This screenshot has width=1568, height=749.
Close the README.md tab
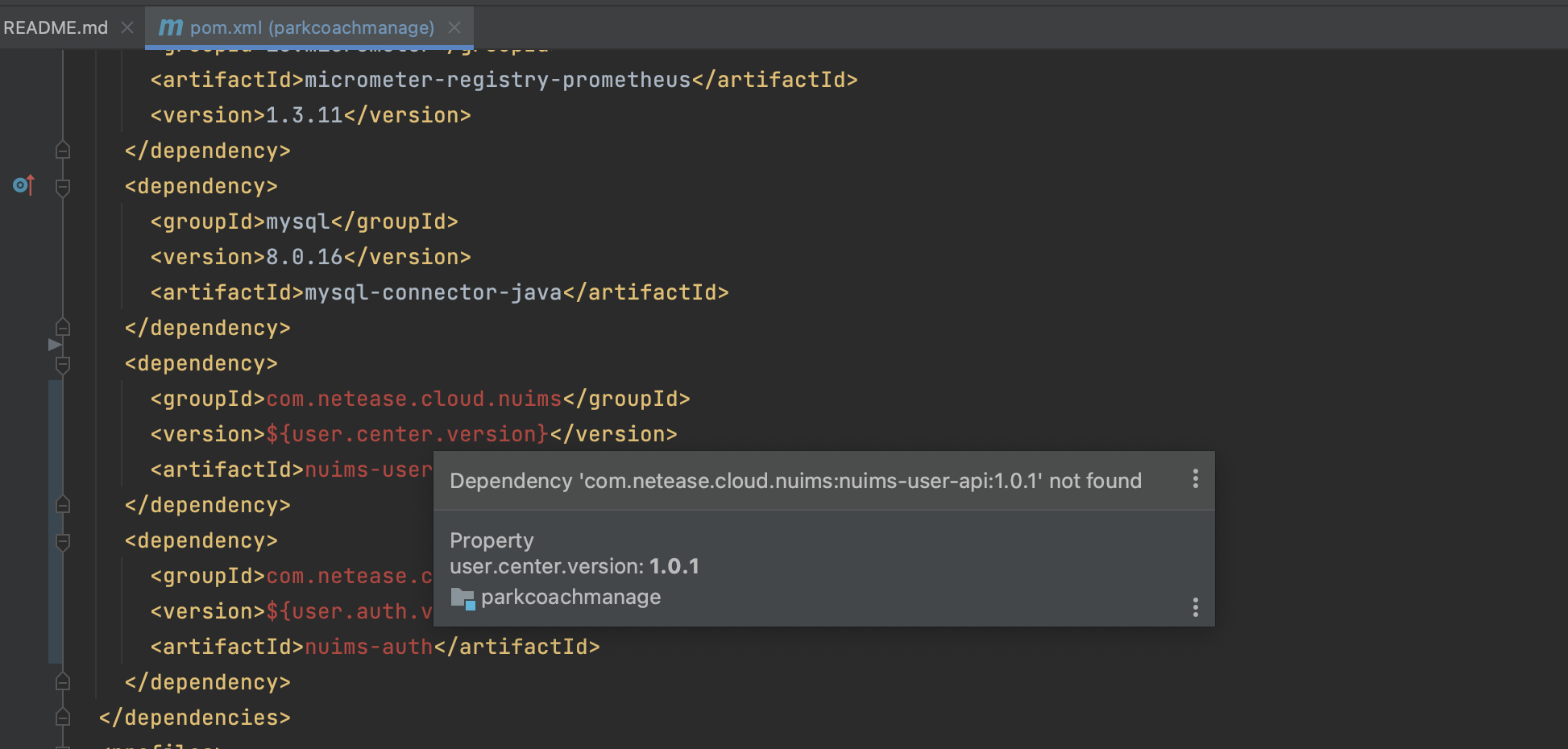[127, 27]
